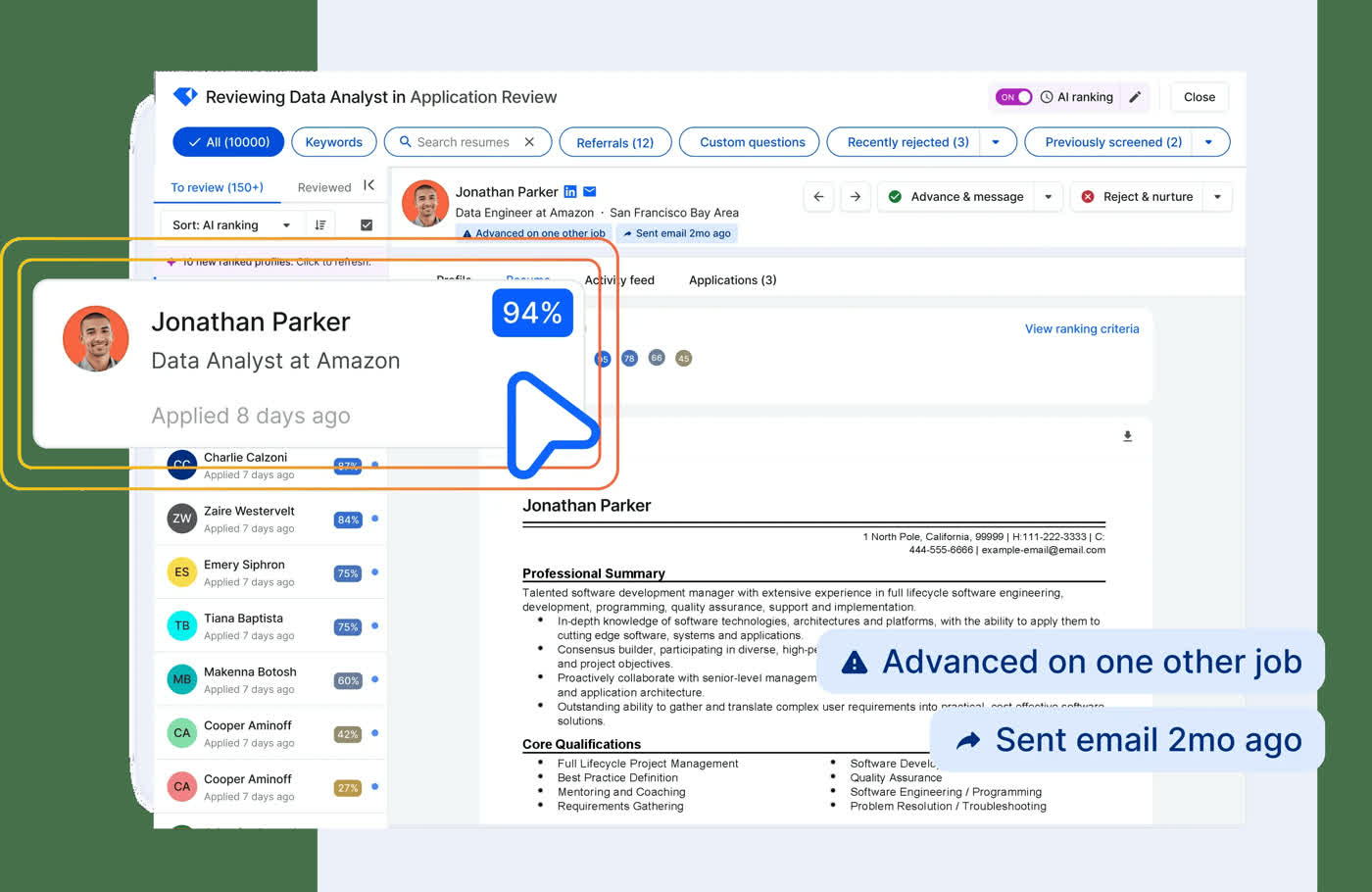Go to previous candidate with left arrow
This screenshot has height=892, width=1372.
point(818,197)
